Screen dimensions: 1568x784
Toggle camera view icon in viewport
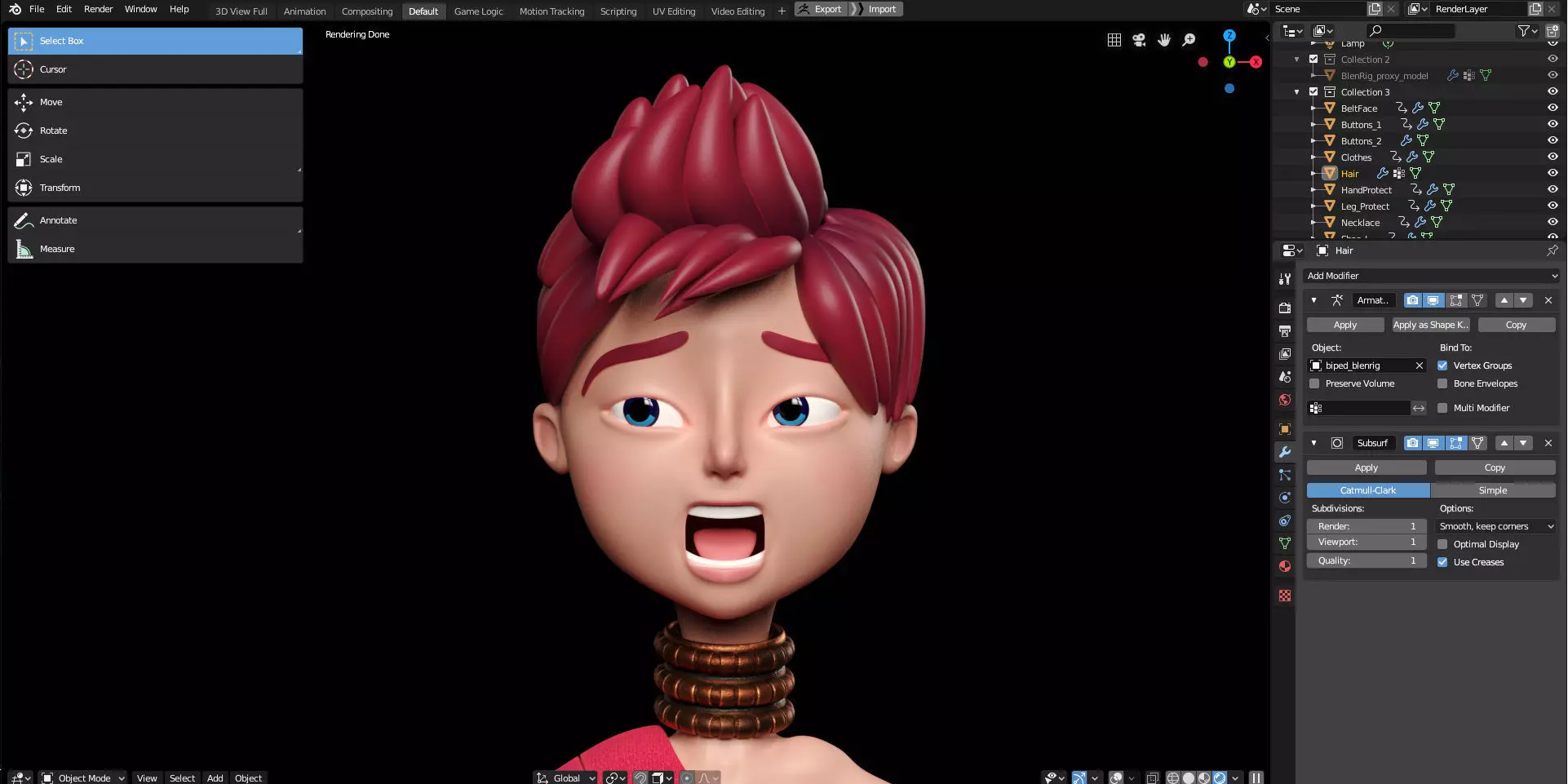pos(1139,40)
